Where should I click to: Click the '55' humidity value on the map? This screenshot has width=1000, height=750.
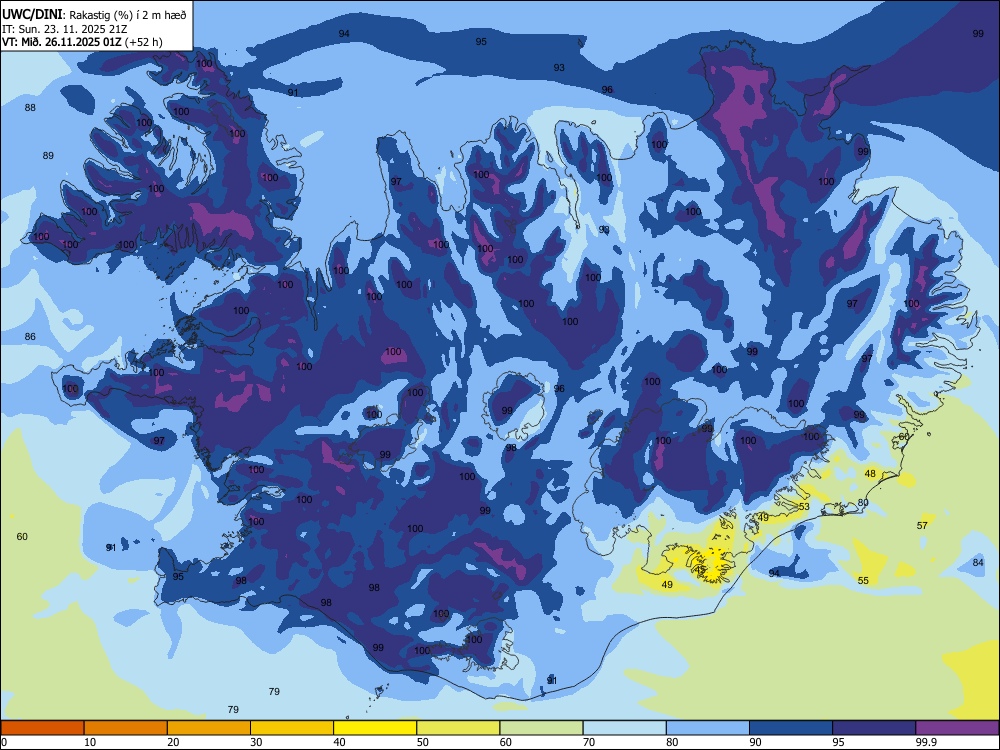pyautogui.click(x=863, y=580)
